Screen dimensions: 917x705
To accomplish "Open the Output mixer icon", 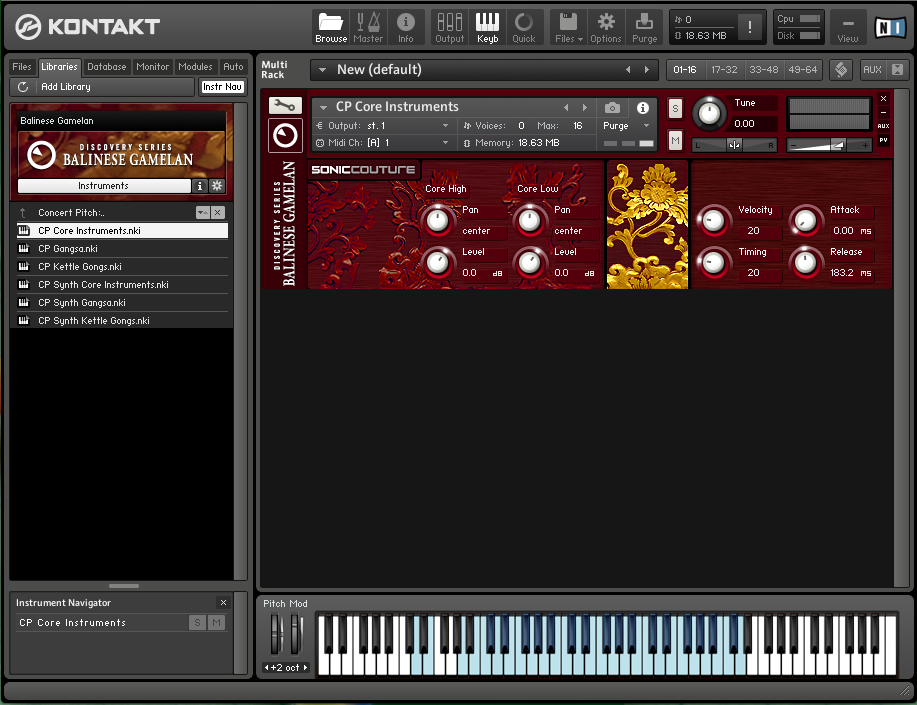I will tap(449, 27).
